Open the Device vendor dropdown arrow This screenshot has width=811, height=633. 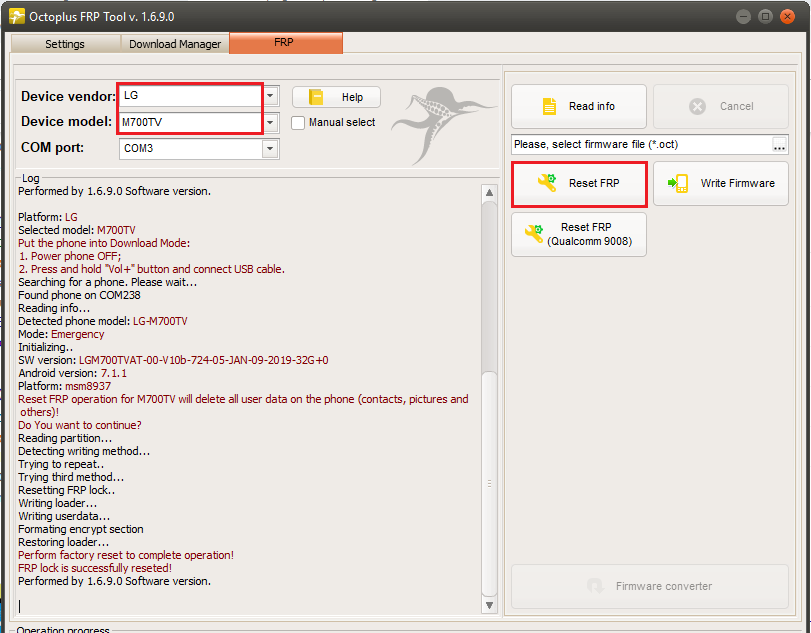(x=271, y=96)
